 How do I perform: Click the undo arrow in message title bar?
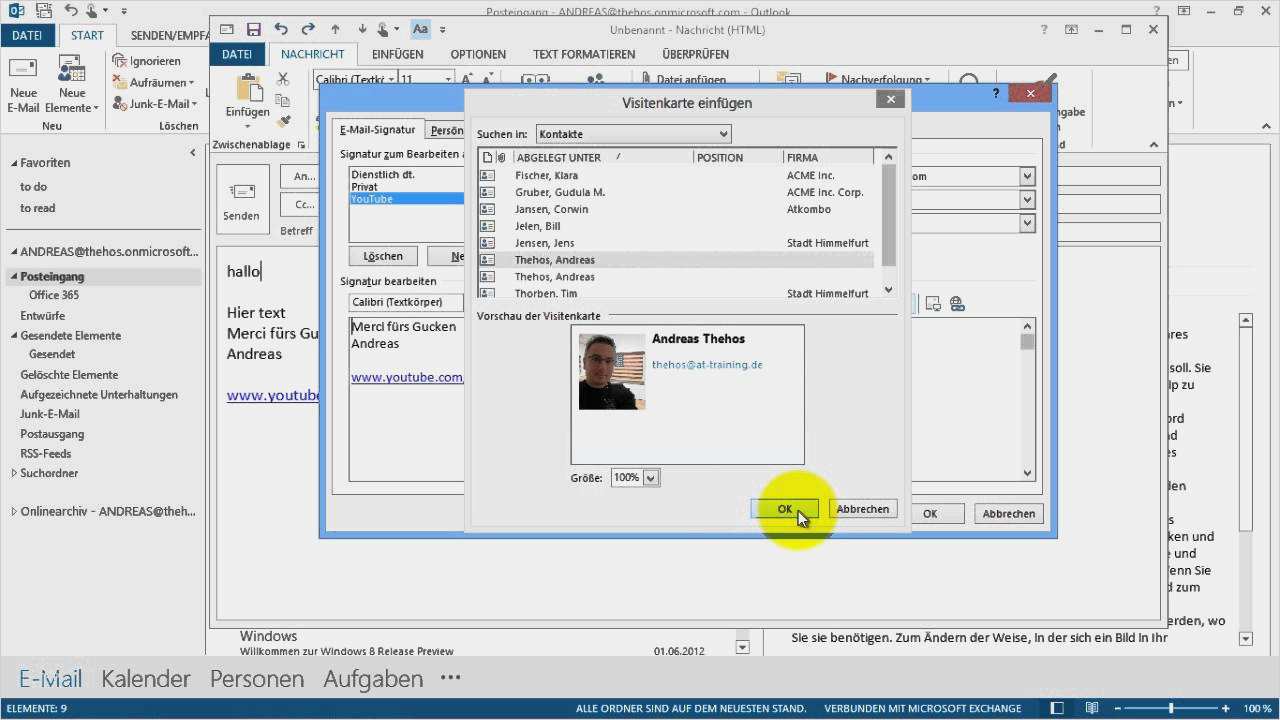281,30
